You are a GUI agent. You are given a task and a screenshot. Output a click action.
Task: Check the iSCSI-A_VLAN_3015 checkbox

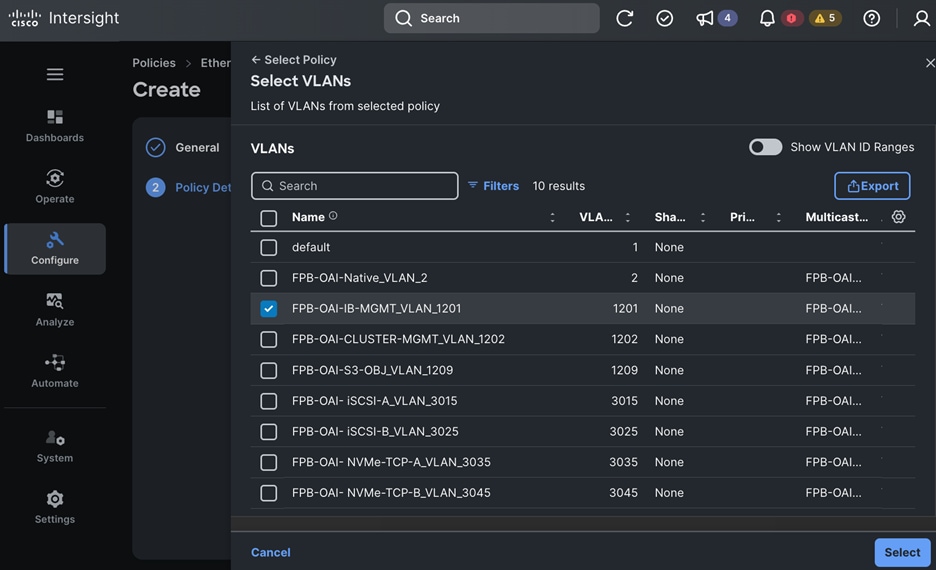(269, 401)
